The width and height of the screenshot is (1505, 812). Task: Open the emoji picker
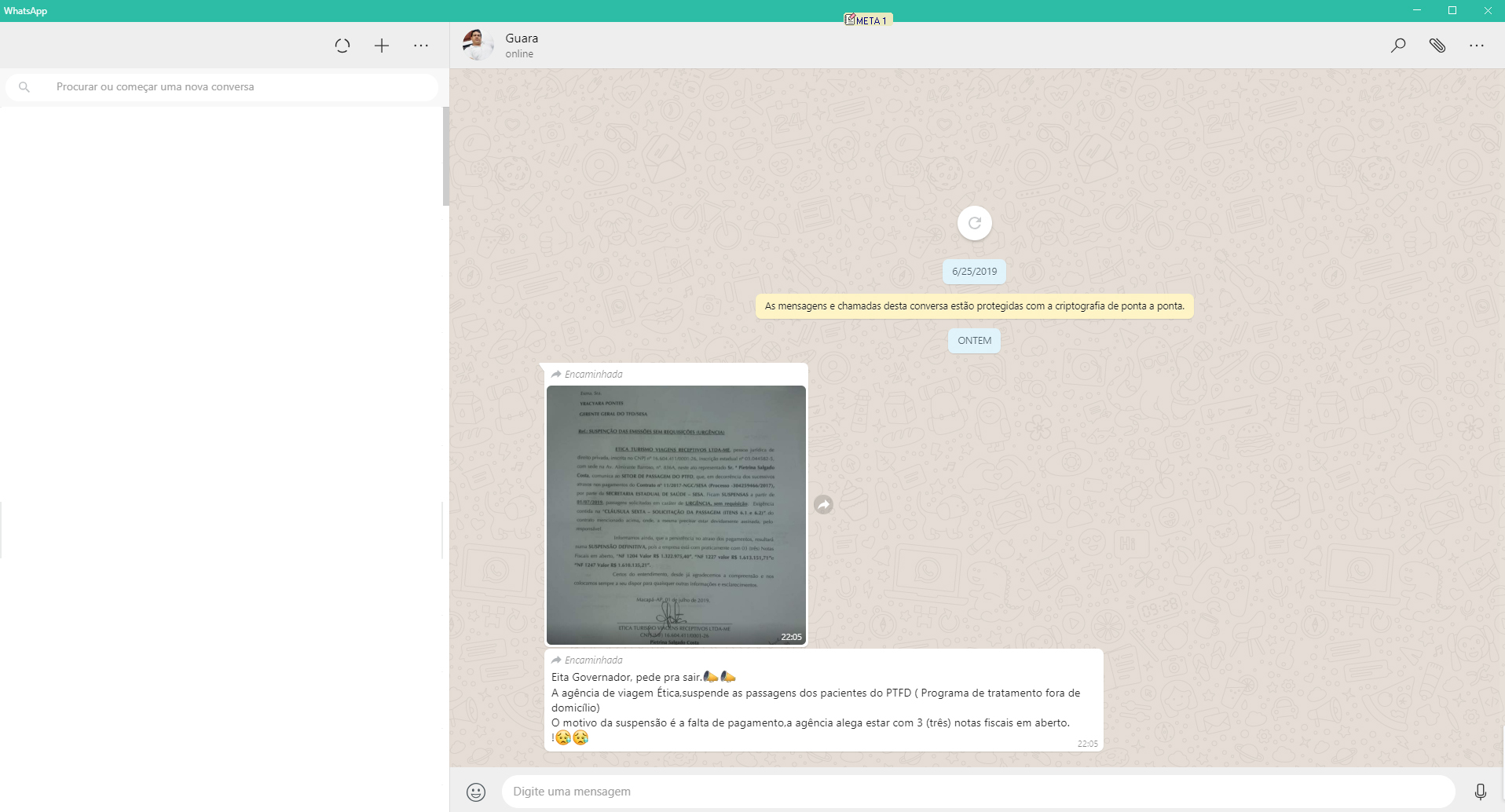[x=476, y=792]
